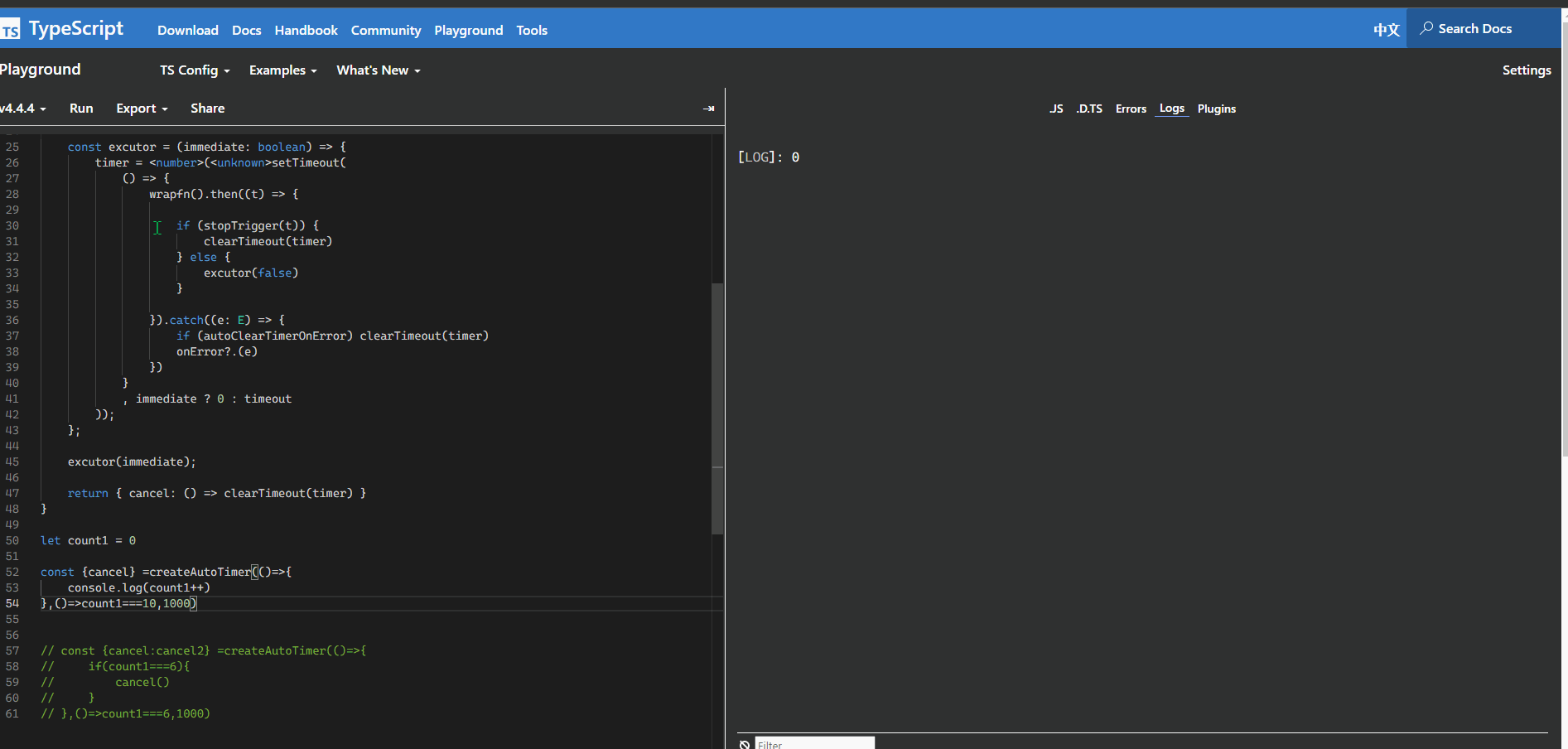The height and width of the screenshot is (749, 1568).
Task: Open the Handbook nav link
Action: (x=306, y=31)
